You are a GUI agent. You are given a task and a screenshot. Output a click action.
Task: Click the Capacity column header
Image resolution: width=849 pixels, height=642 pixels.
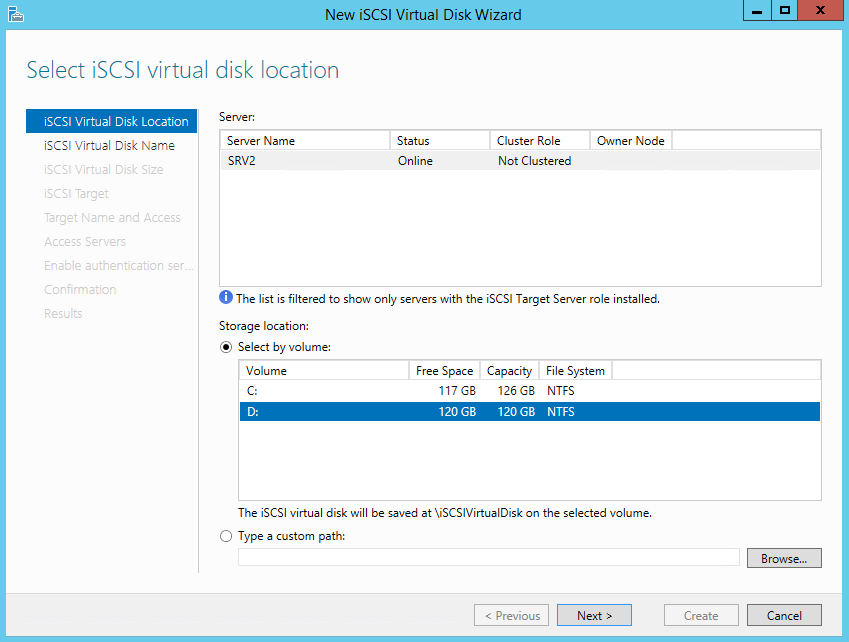(x=509, y=371)
